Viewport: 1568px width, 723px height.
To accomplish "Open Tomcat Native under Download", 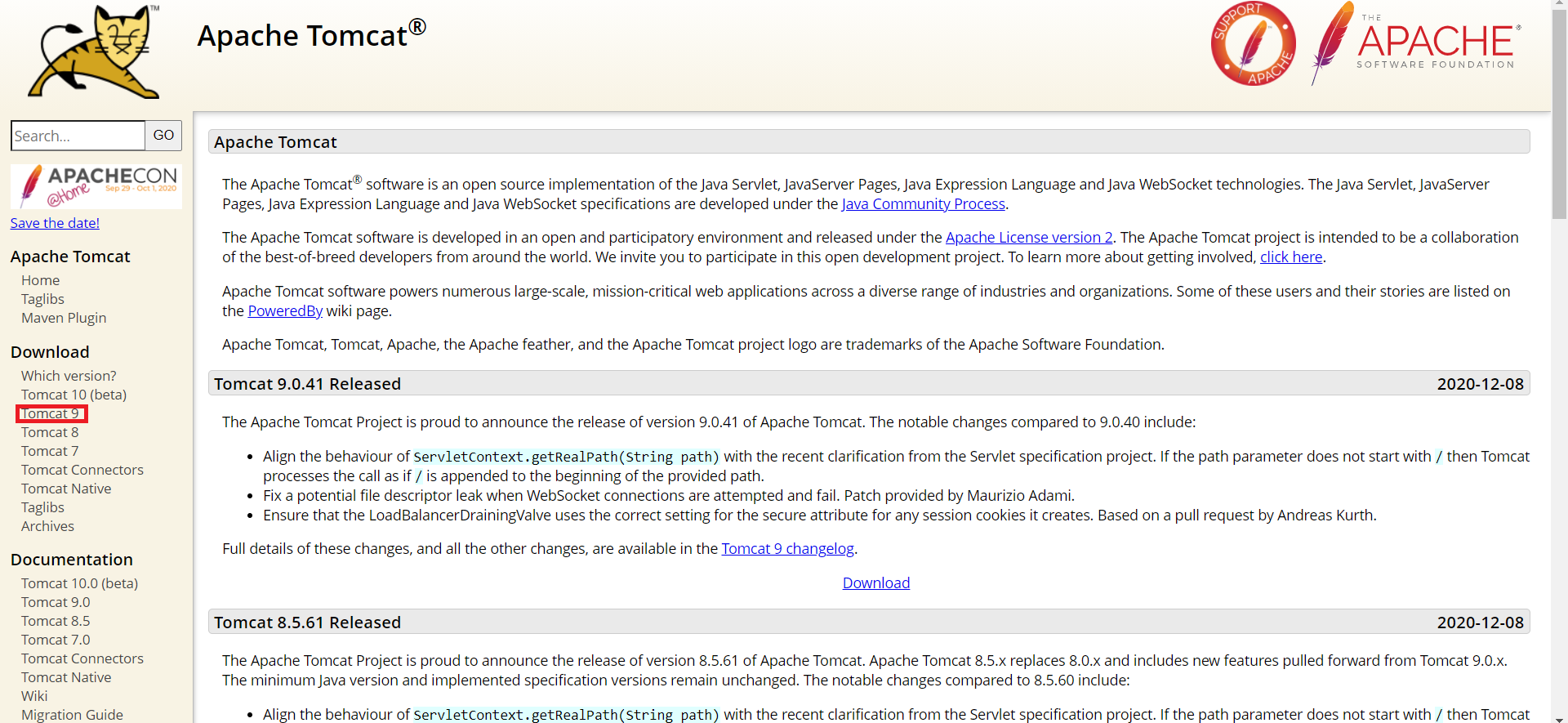I will coord(66,489).
